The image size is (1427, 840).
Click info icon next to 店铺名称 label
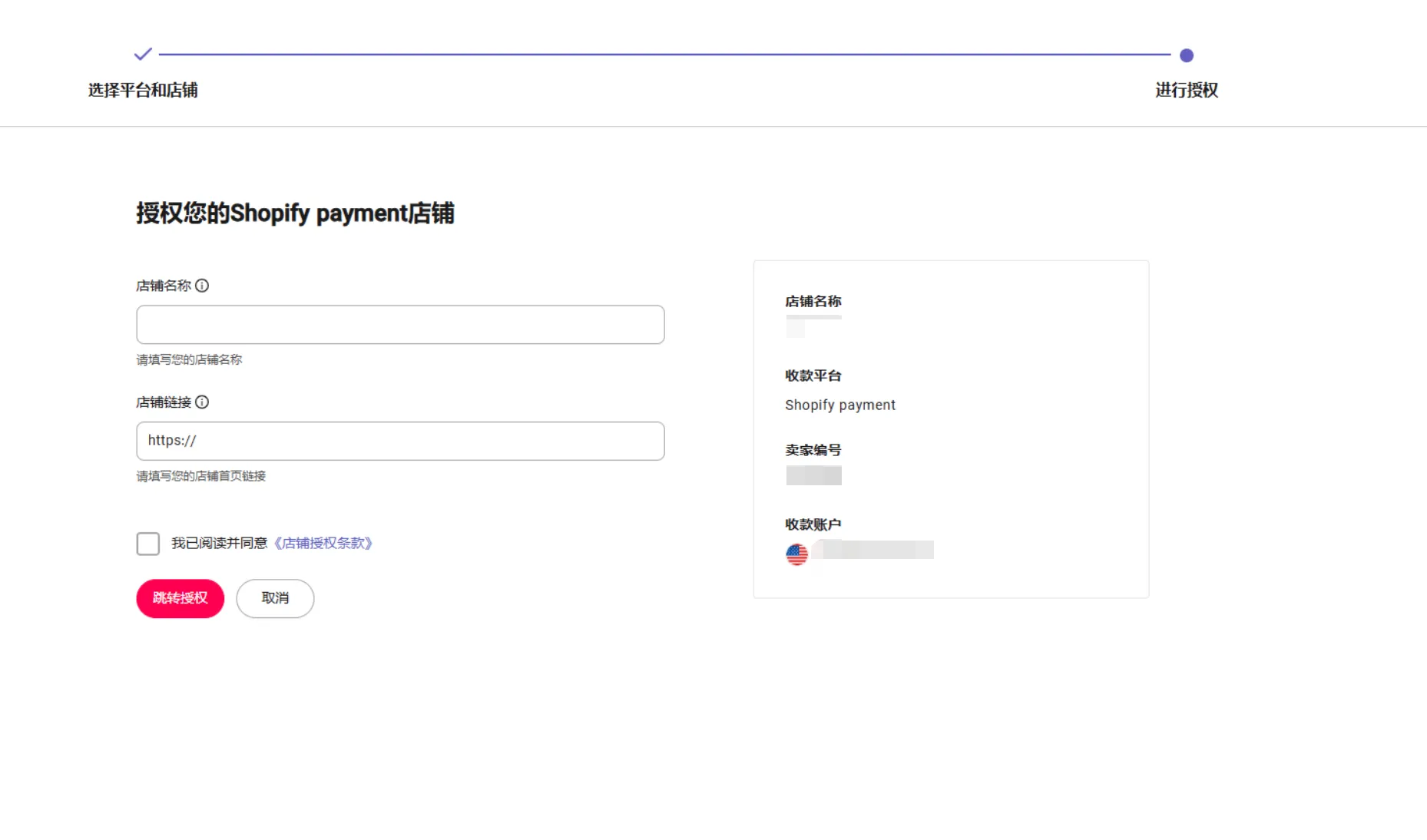[202, 286]
